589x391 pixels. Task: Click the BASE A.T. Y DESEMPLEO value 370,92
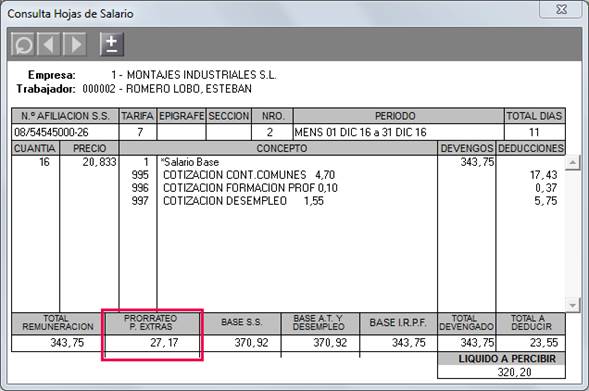(330, 343)
